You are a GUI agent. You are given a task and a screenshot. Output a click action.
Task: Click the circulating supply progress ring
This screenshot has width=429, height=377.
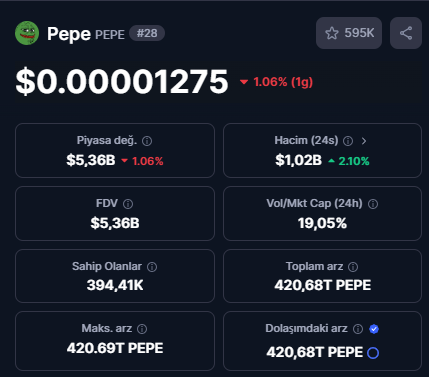pos(373,353)
